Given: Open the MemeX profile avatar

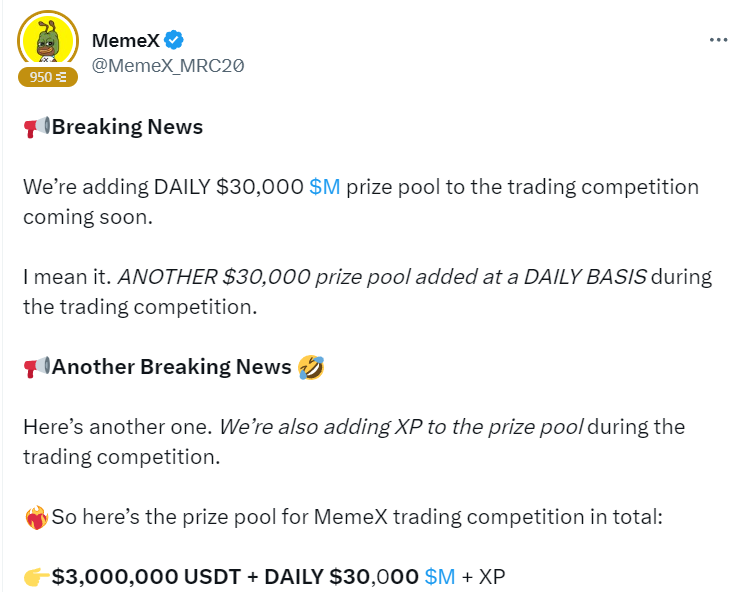Looking at the screenshot, I should [x=48, y=40].
